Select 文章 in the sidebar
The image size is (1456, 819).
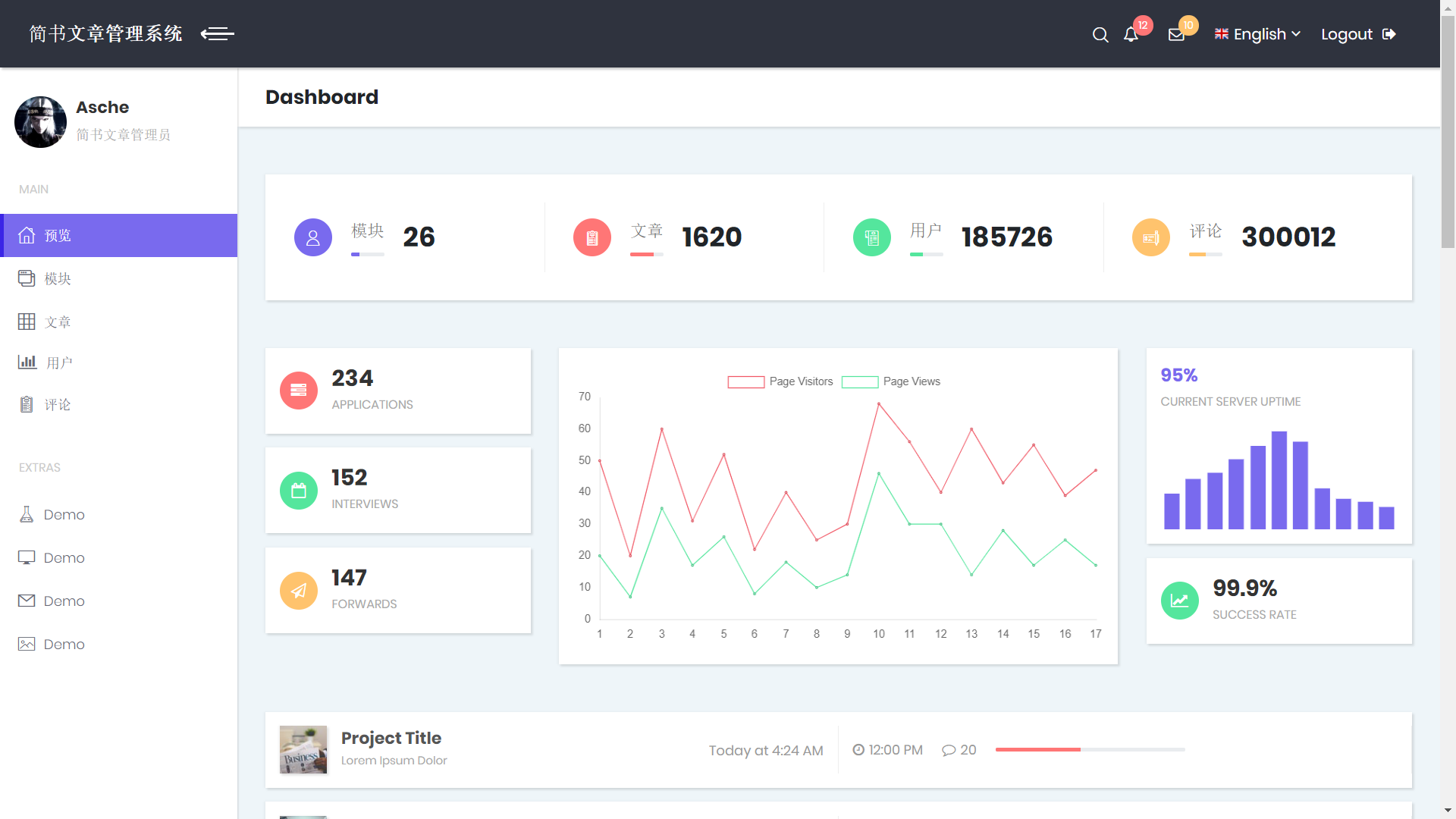pyautogui.click(x=58, y=322)
